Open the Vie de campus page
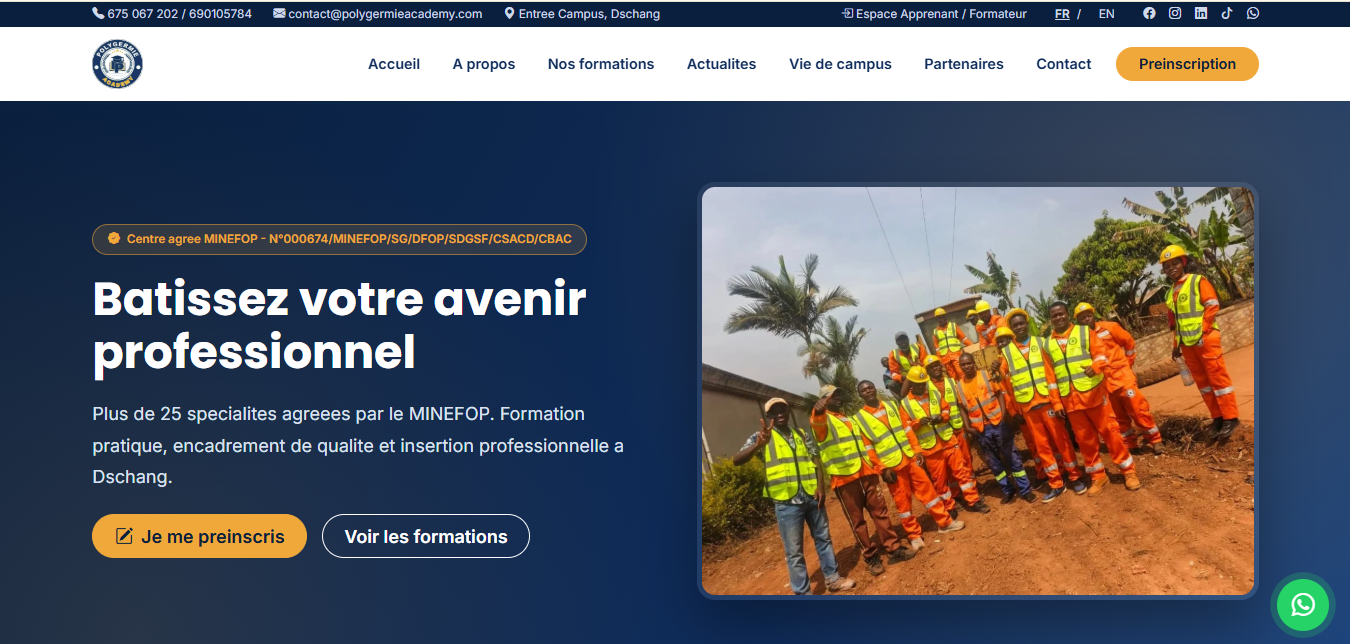1350x644 pixels. click(840, 64)
